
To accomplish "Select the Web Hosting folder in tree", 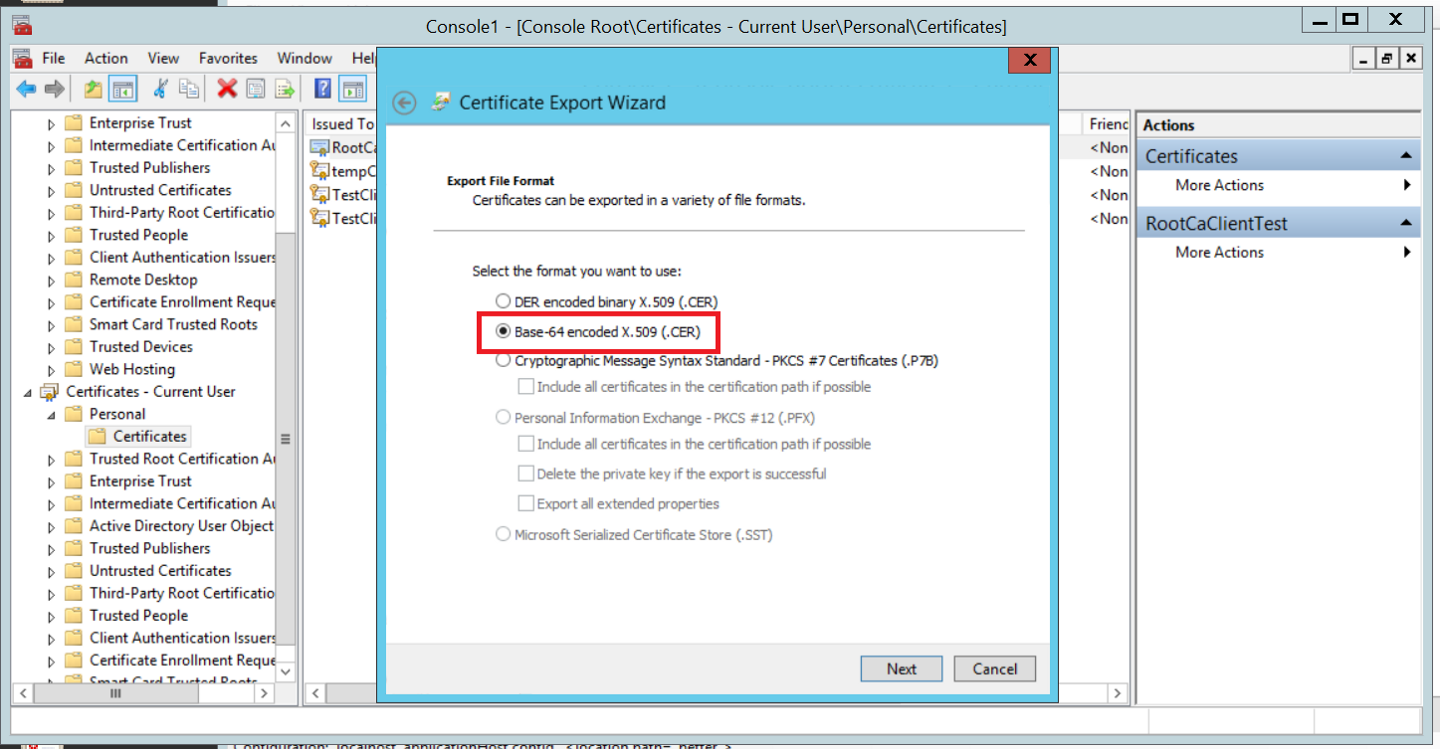I will (x=132, y=369).
